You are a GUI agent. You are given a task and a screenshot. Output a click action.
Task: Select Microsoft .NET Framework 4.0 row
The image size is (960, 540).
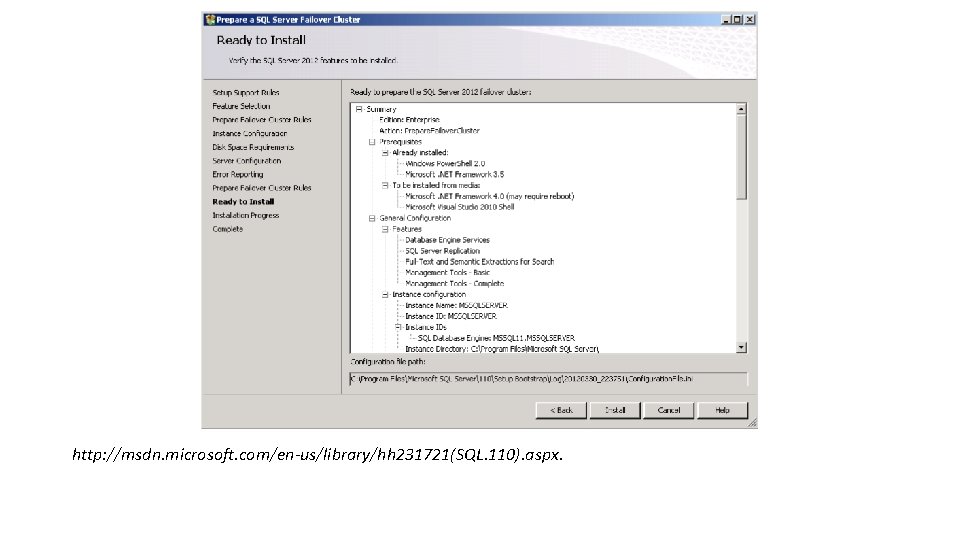[x=489, y=196]
